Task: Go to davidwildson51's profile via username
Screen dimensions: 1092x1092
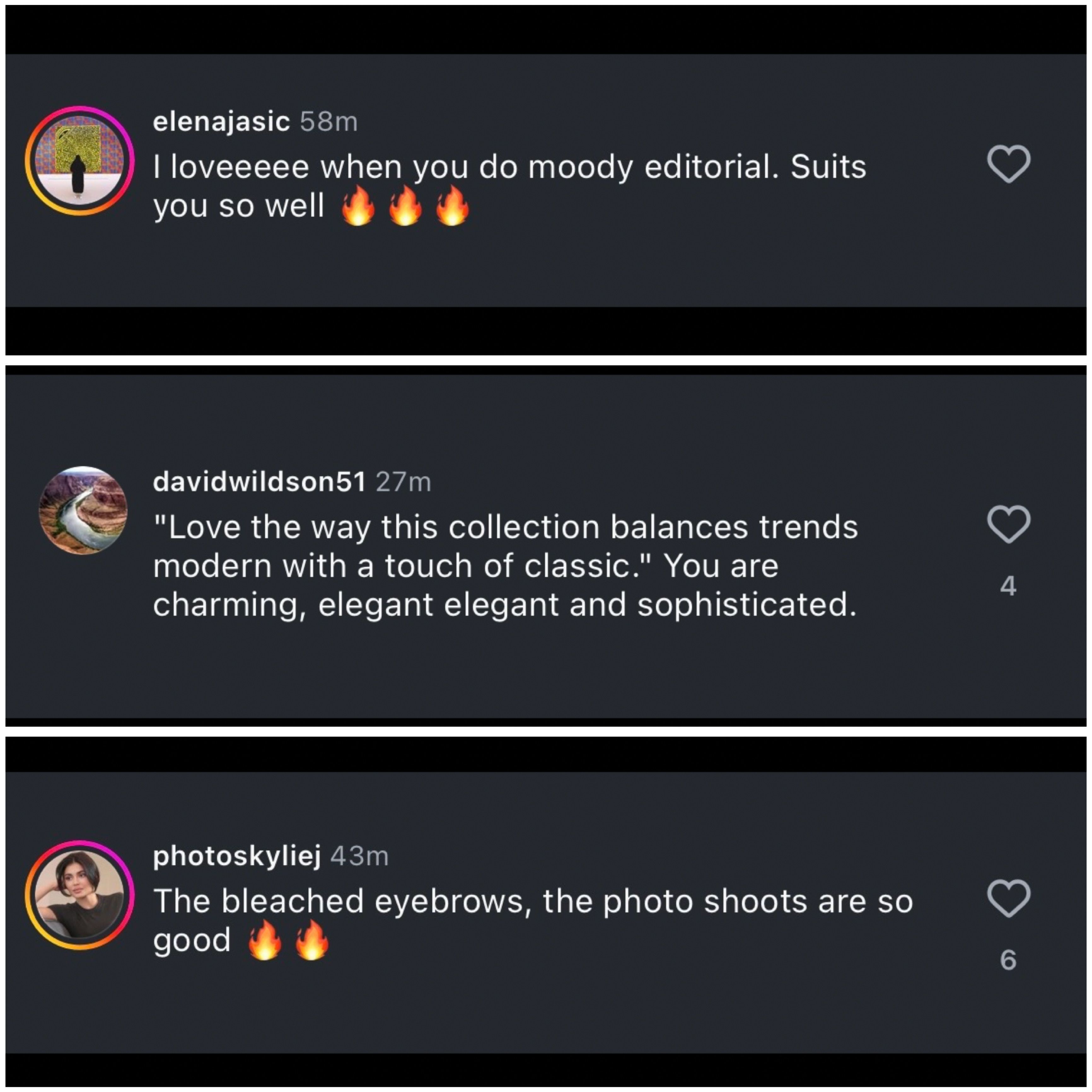Action: click(259, 482)
